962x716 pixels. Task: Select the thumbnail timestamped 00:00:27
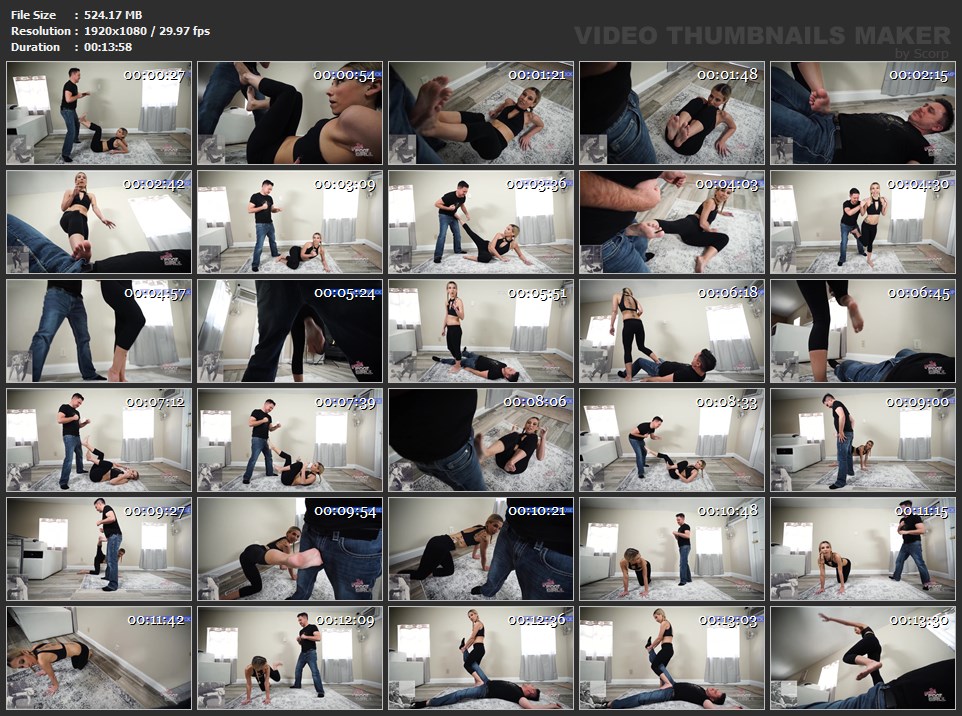click(99, 113)
